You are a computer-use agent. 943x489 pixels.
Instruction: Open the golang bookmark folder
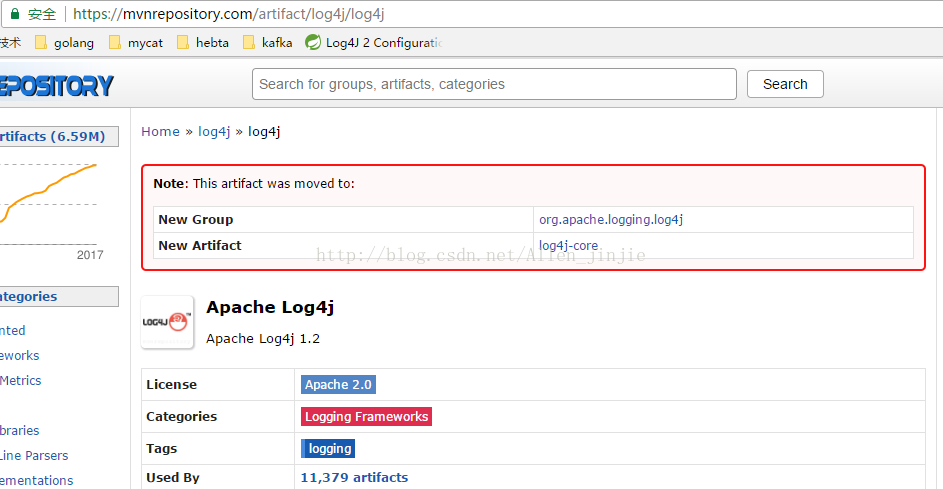[64, 43]
